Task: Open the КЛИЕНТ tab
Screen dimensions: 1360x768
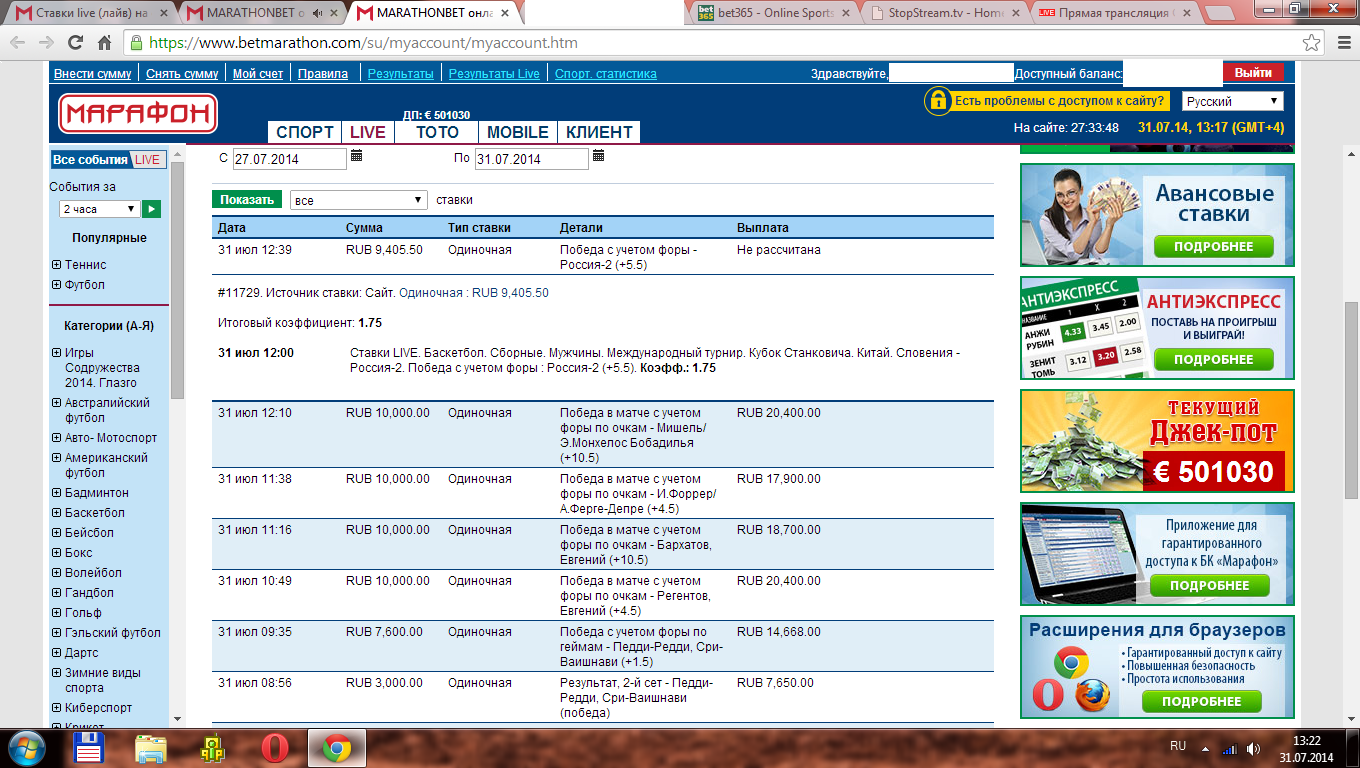Action: pos(599,132)
